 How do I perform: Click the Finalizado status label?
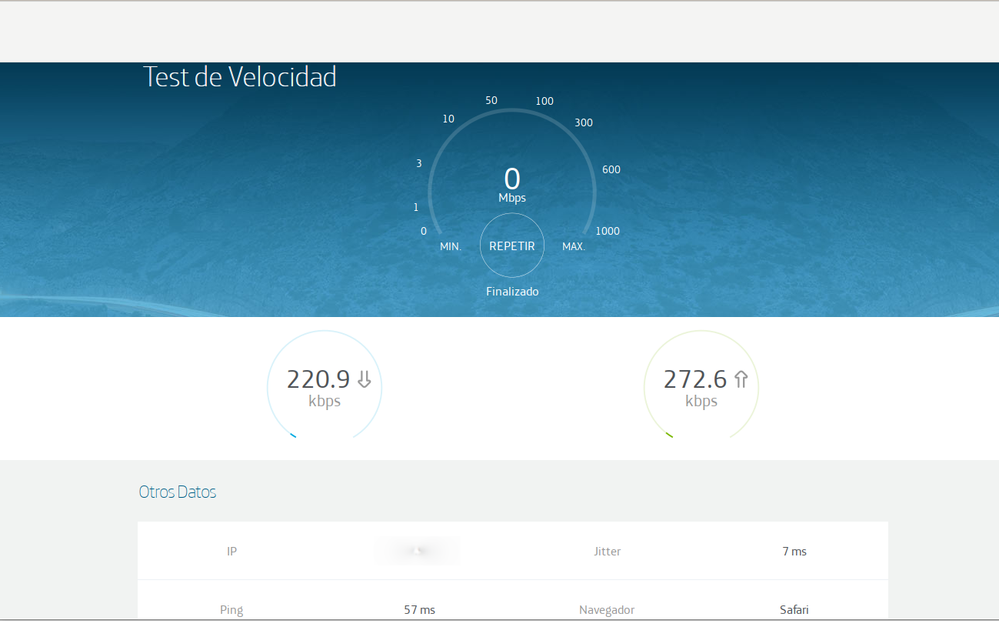pos(512,291)
